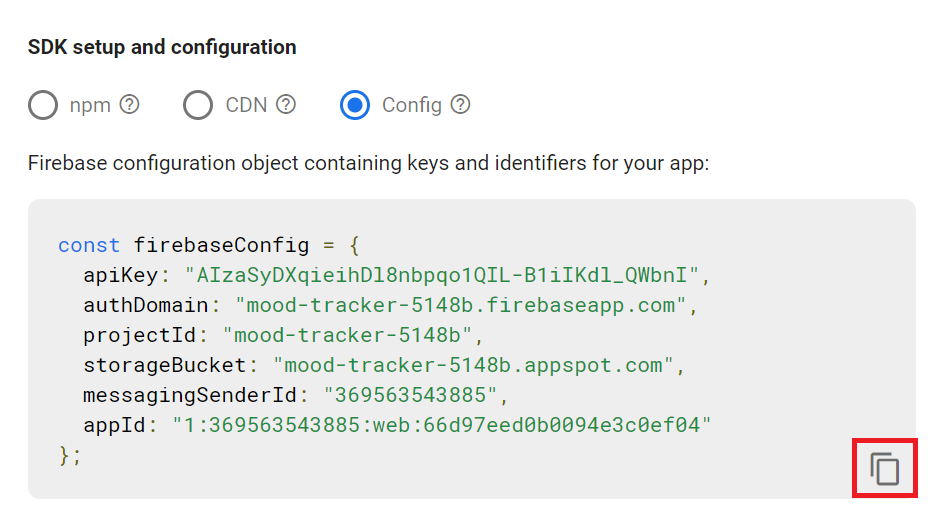This screenshot has width=940, height=514.
Task: Click the Firebase configuration object description text
Action: pos(368,163)
